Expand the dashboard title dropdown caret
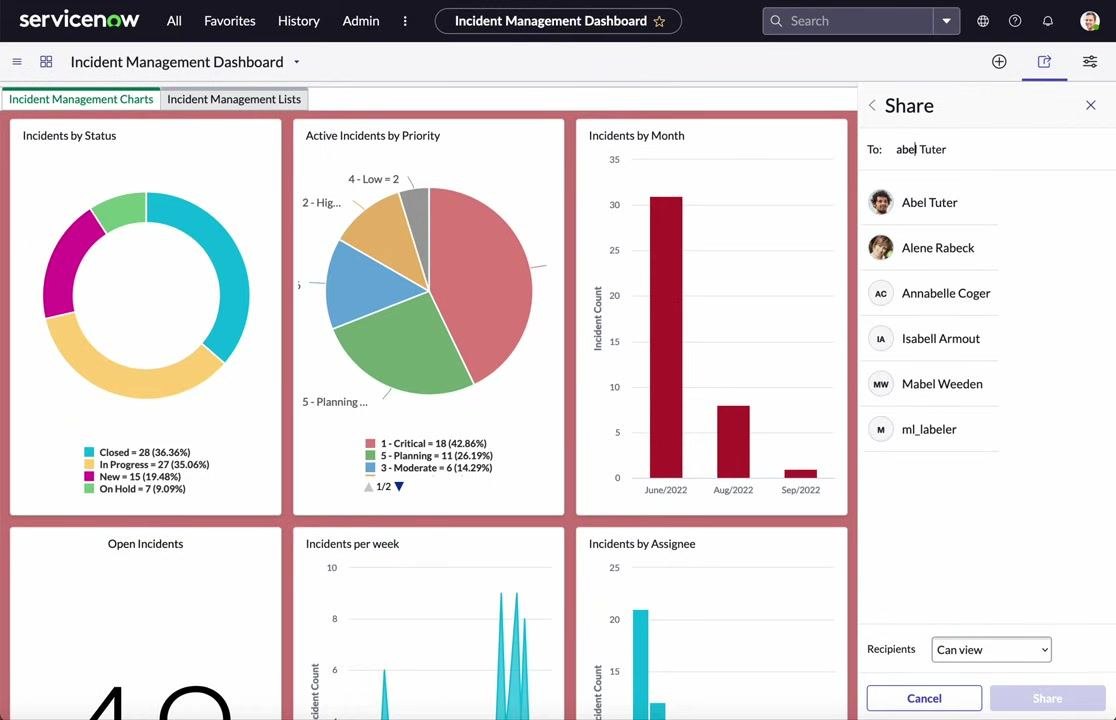Image resolution: width=1116 pixels, height=720 pixels. (297, 62)
